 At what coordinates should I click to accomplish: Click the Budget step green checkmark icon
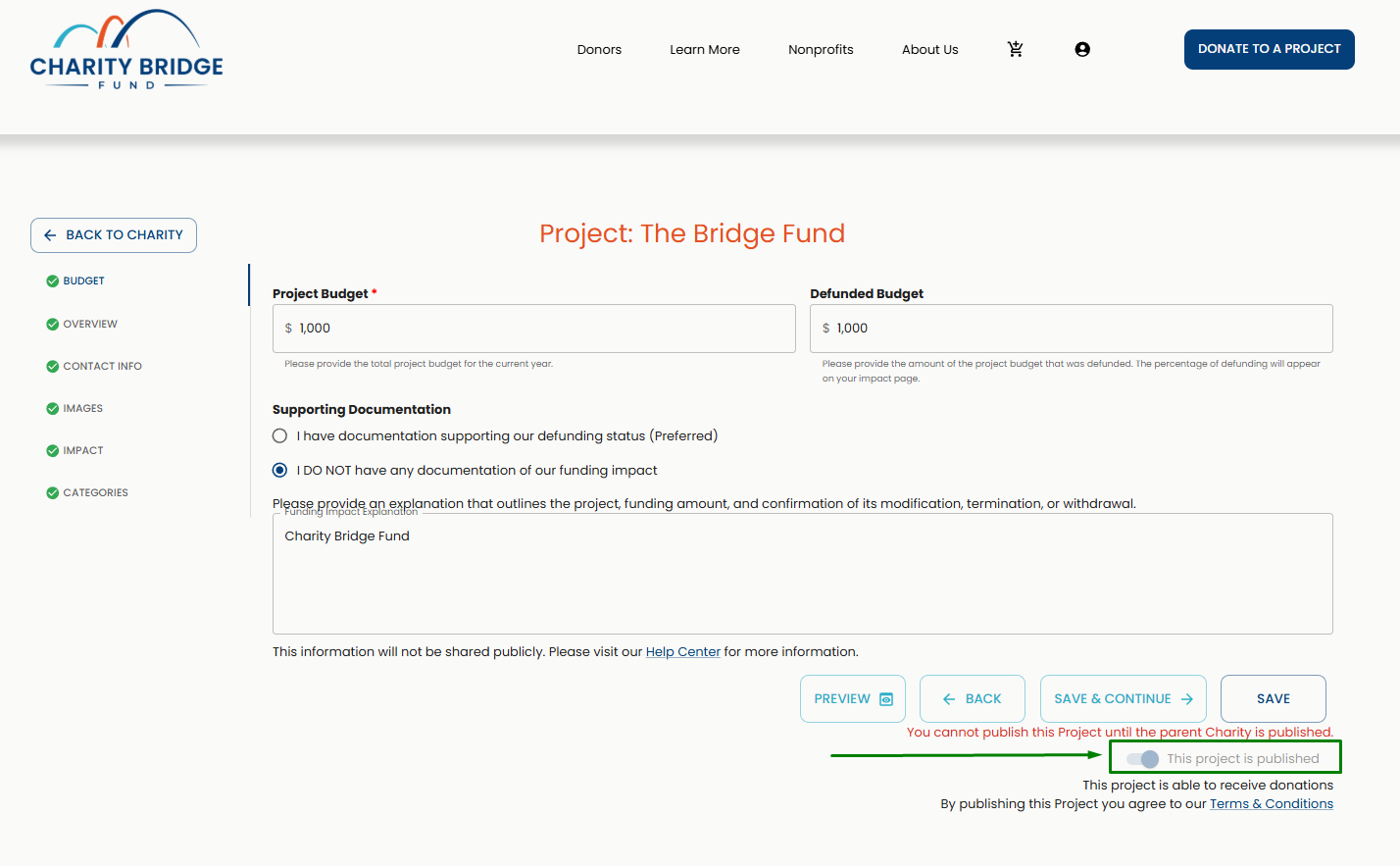pyautogui.click(x=53, y=281)
